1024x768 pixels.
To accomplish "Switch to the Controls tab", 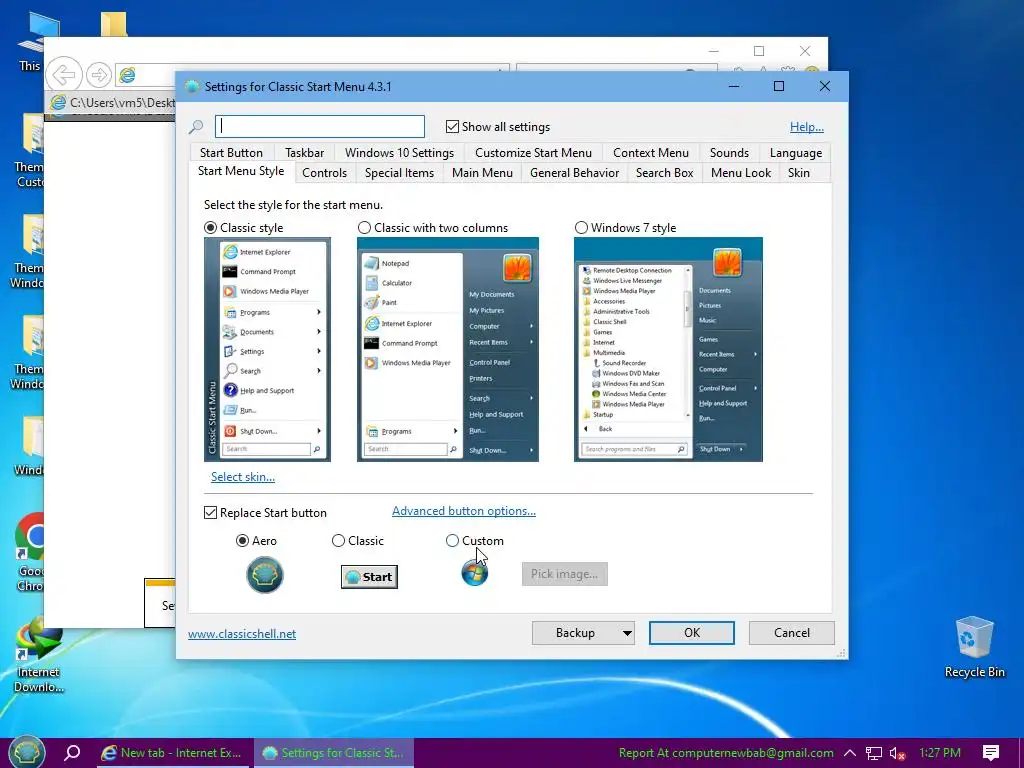I will [x=324, y=173].
